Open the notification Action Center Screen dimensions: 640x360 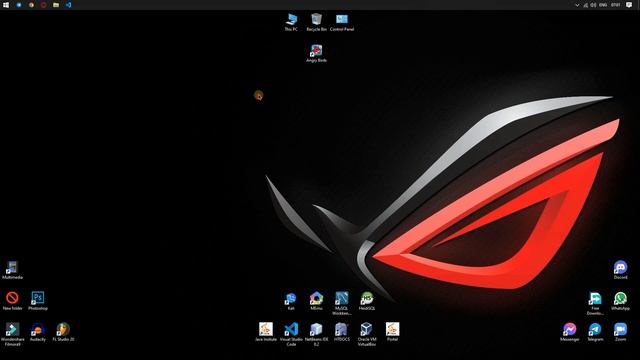629,5
